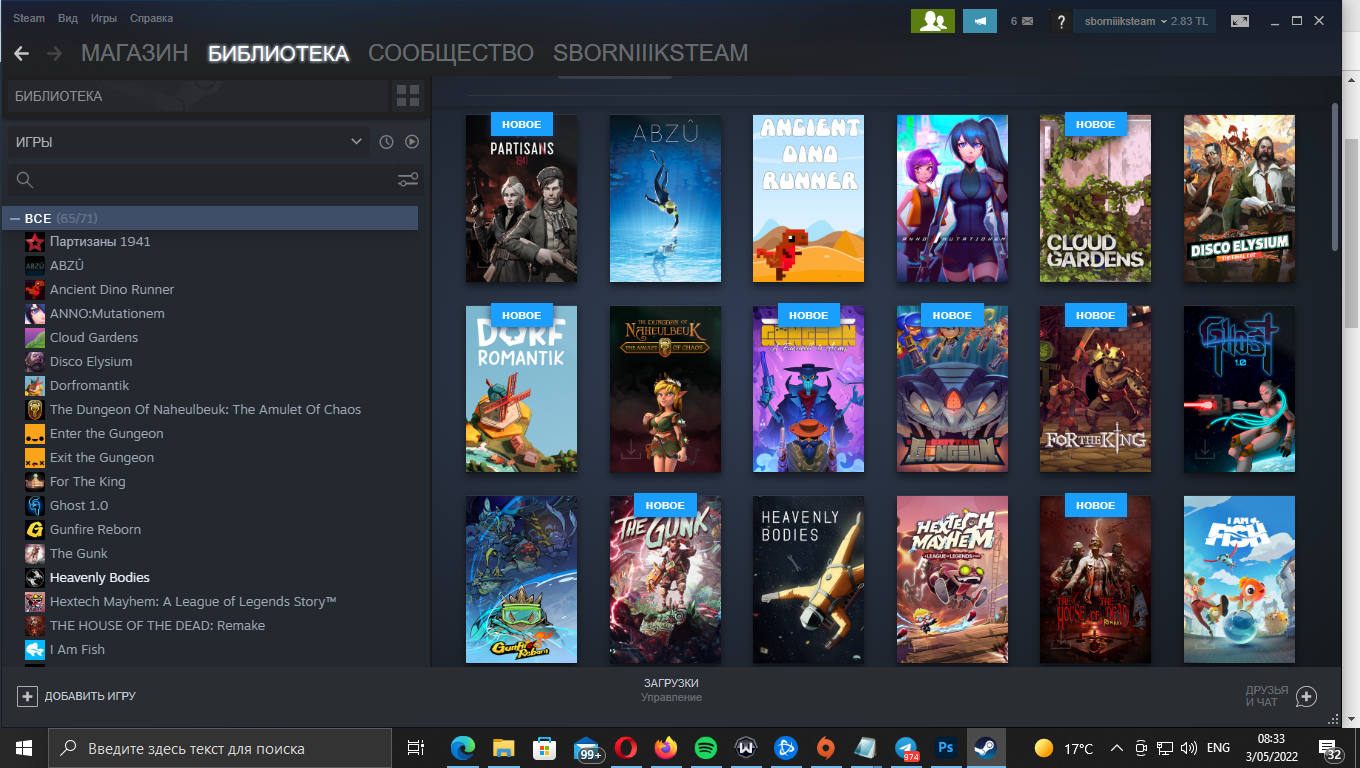Switch to the МАГАЗИН tab
The image size is (1360, 768).
134,53
